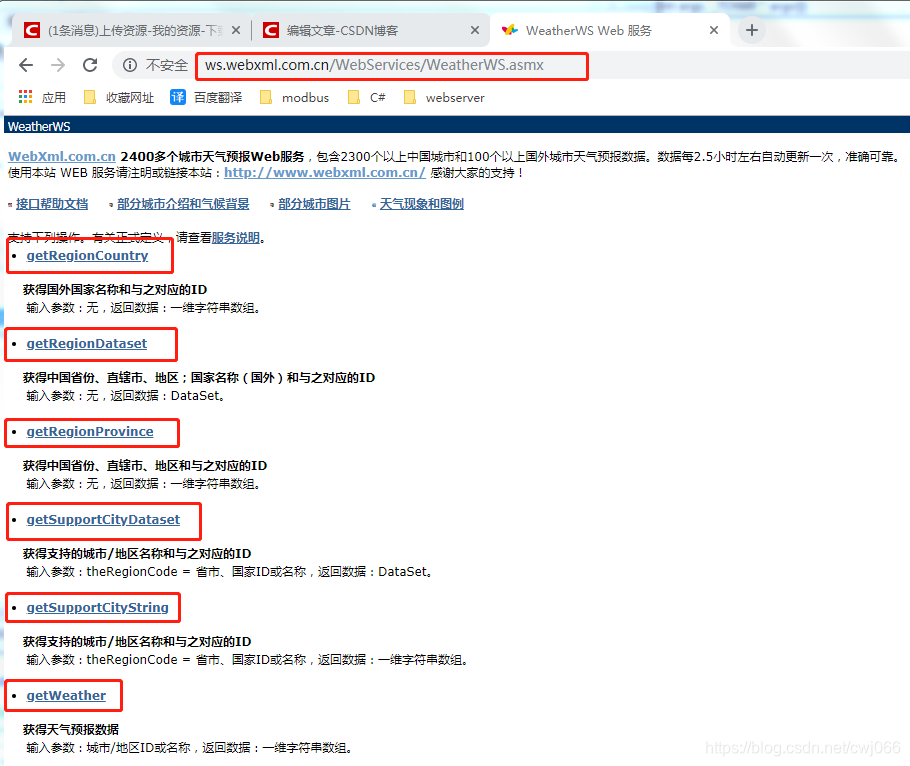The height and width of the screenshot is (766, 910).
Task: Open the 部分城市介绍和气候背景 link
Action: coord(183,204)
